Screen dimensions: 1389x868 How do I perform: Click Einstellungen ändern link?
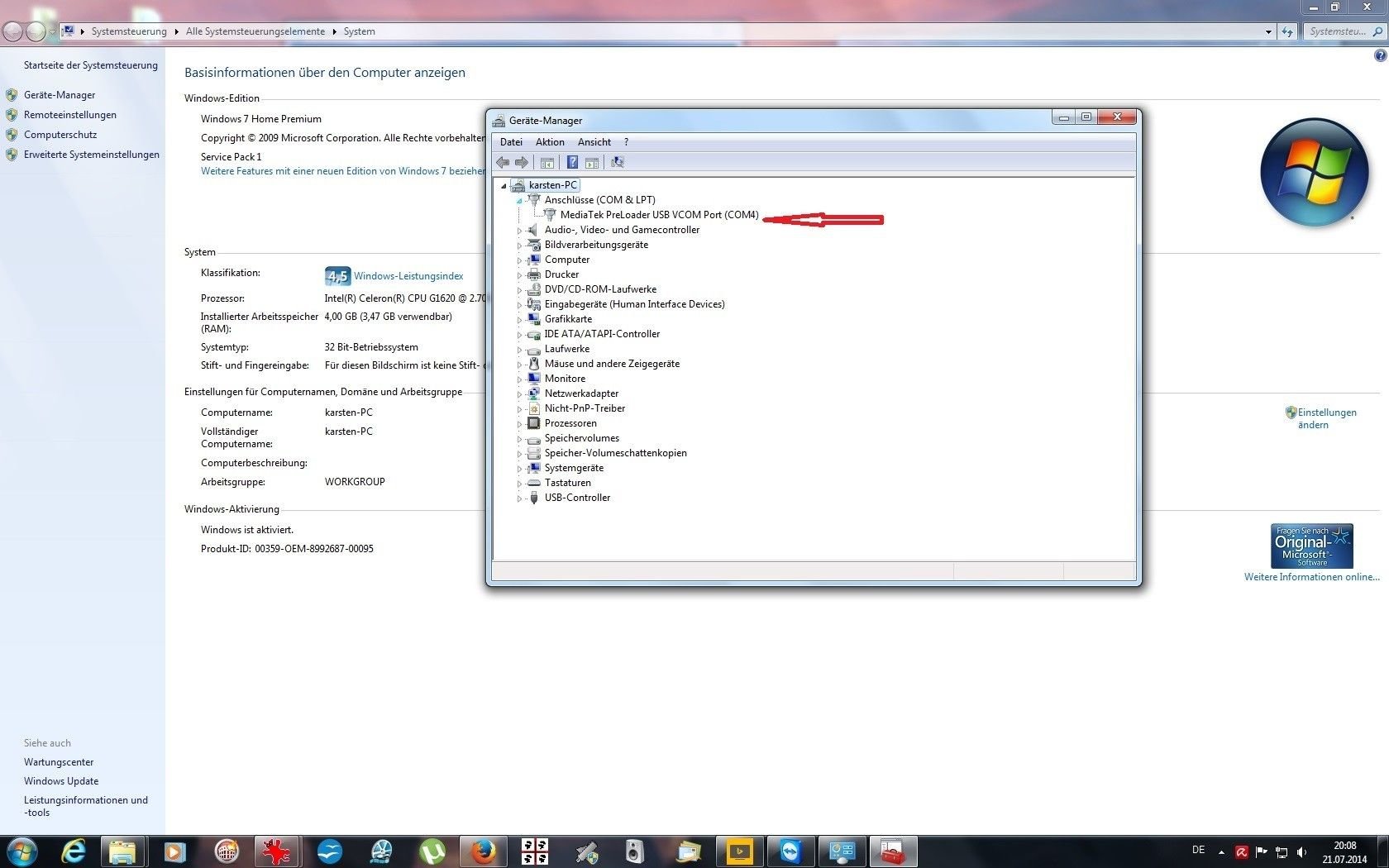point(1326,418)
